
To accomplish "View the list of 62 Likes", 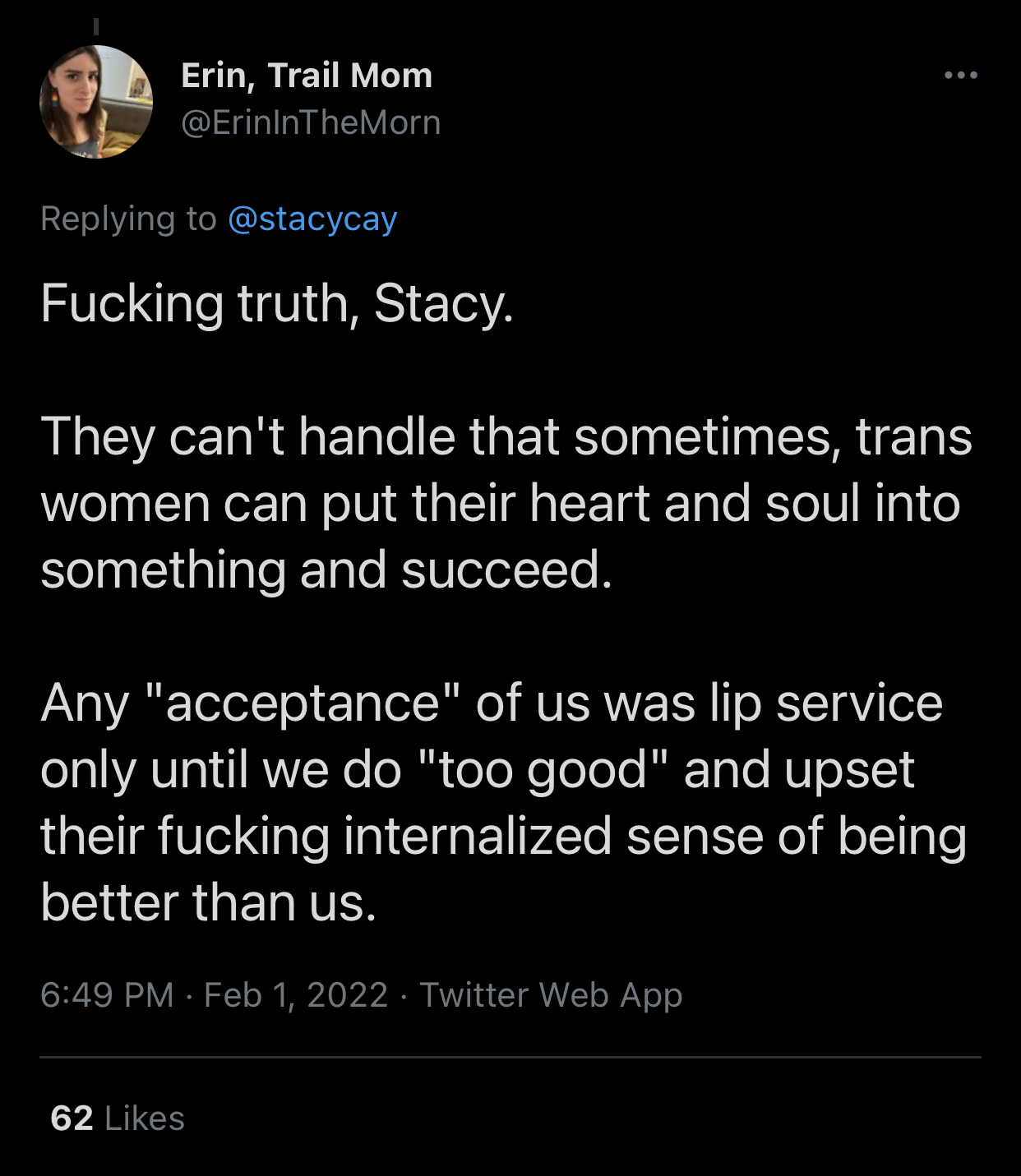I will [x=118, y=1118].
